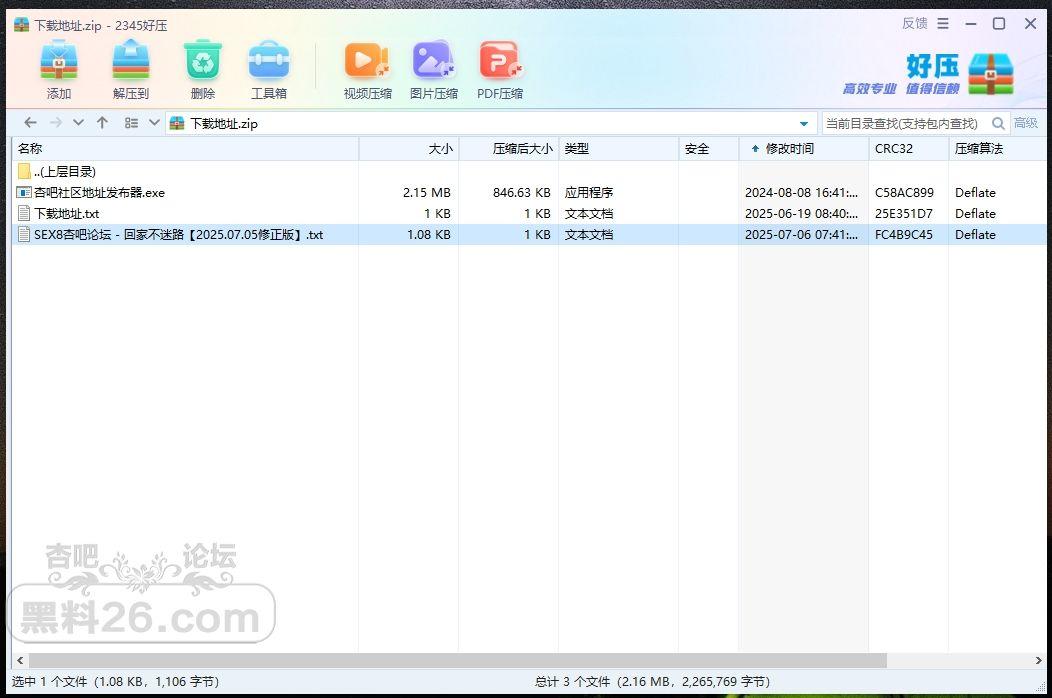
Task: Click the text file icon of 下载地址.txt
Action: pyautogui.click(x=23, y=213)
